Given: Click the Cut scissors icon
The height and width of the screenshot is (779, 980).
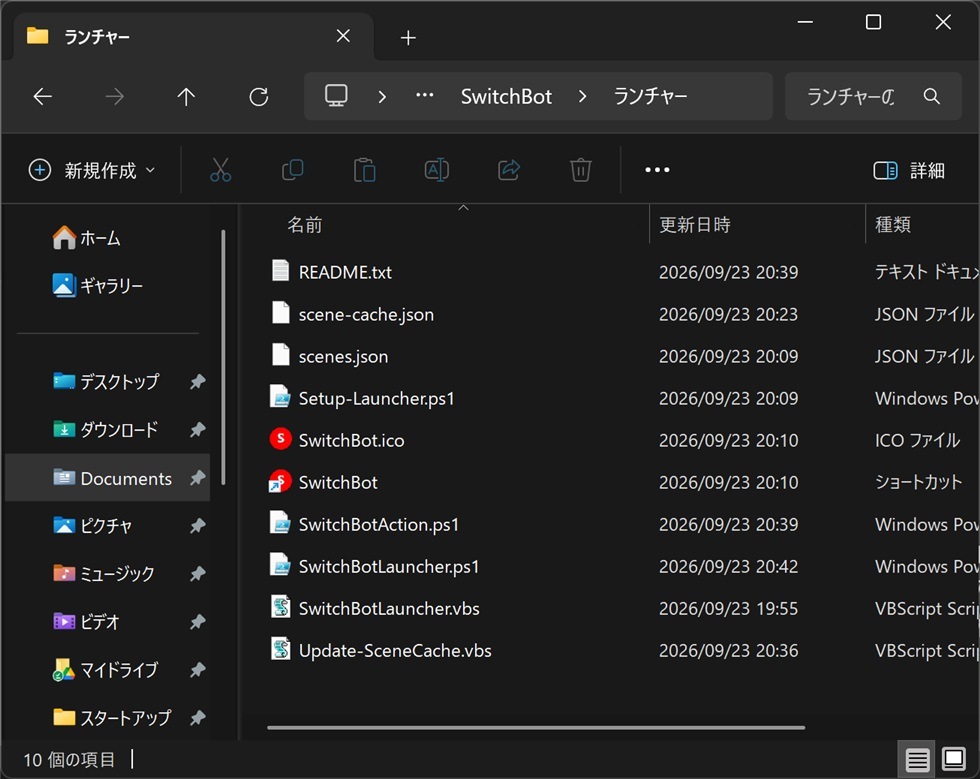Looking at the screenshot, I should point(220,170).
